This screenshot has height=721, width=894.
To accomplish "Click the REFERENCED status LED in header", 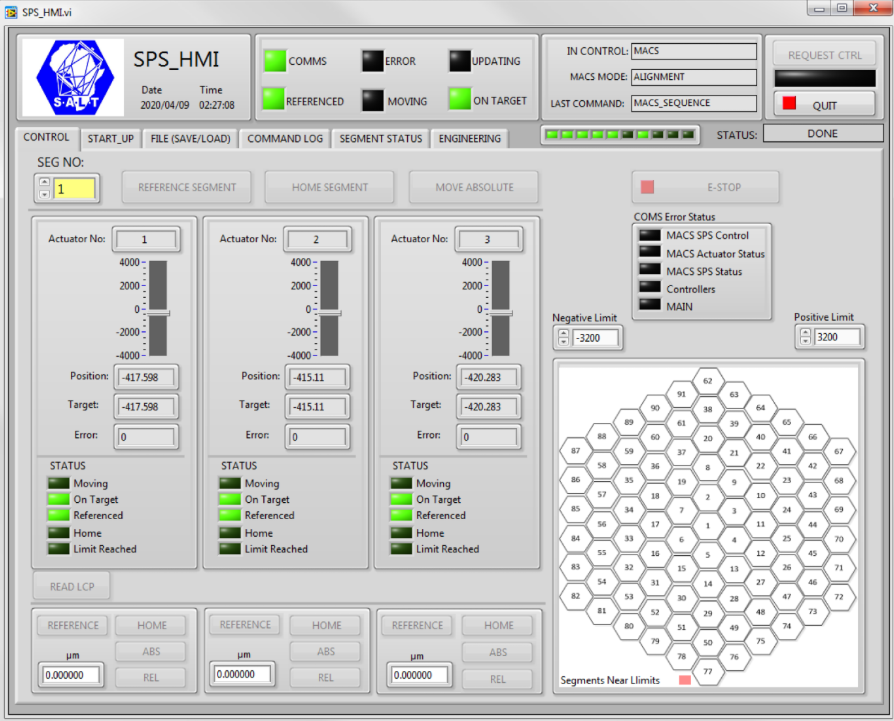I will click(274, 100).
